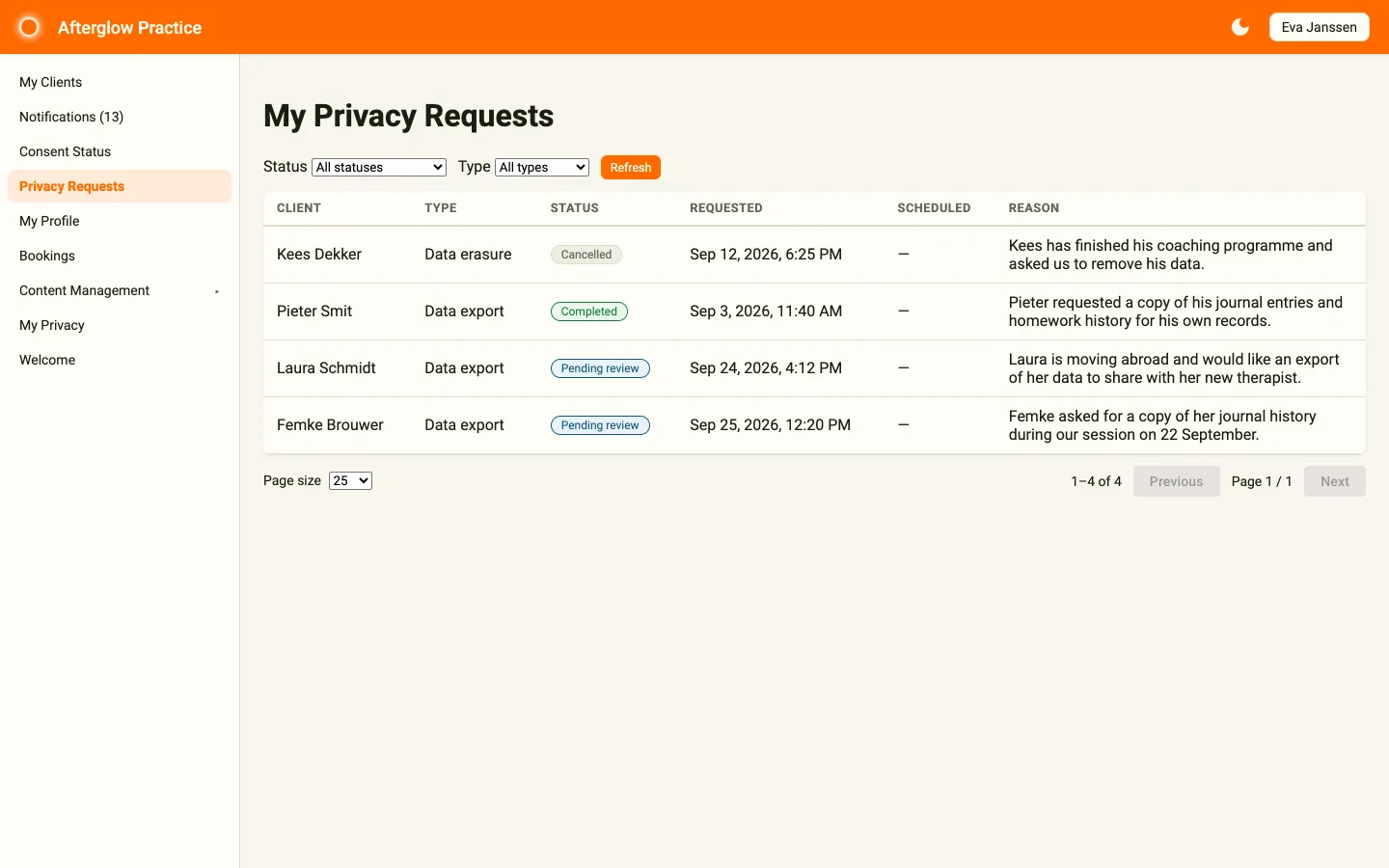This screenshot has width=1389, height=868.
Task: Click the Femke Brouwer client name
Action: coord(330,424)
